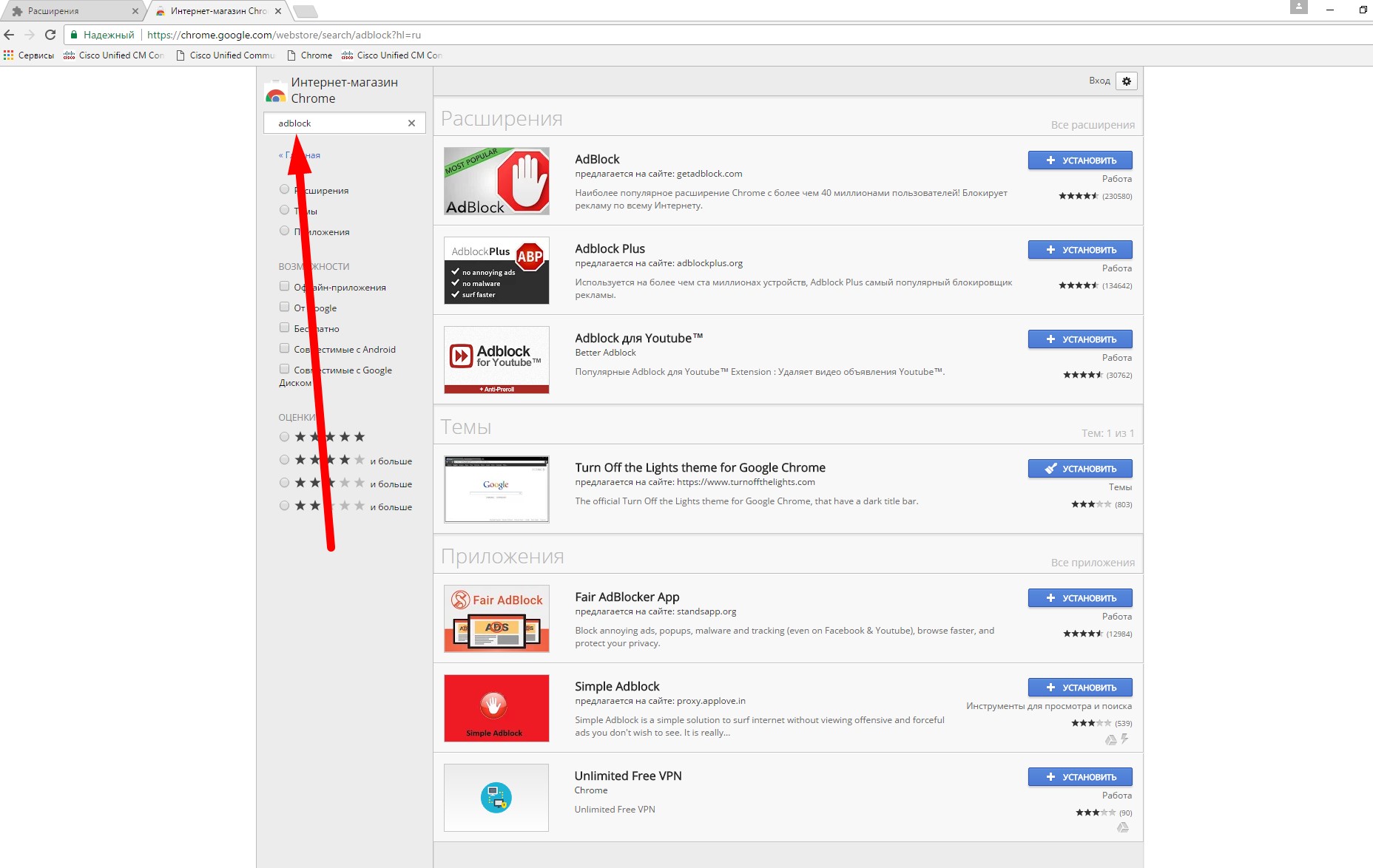Open the Chrome bookmark
The height and width of the screenshot is (868, 1373).
pyautogui.click(x=310, y=55)
